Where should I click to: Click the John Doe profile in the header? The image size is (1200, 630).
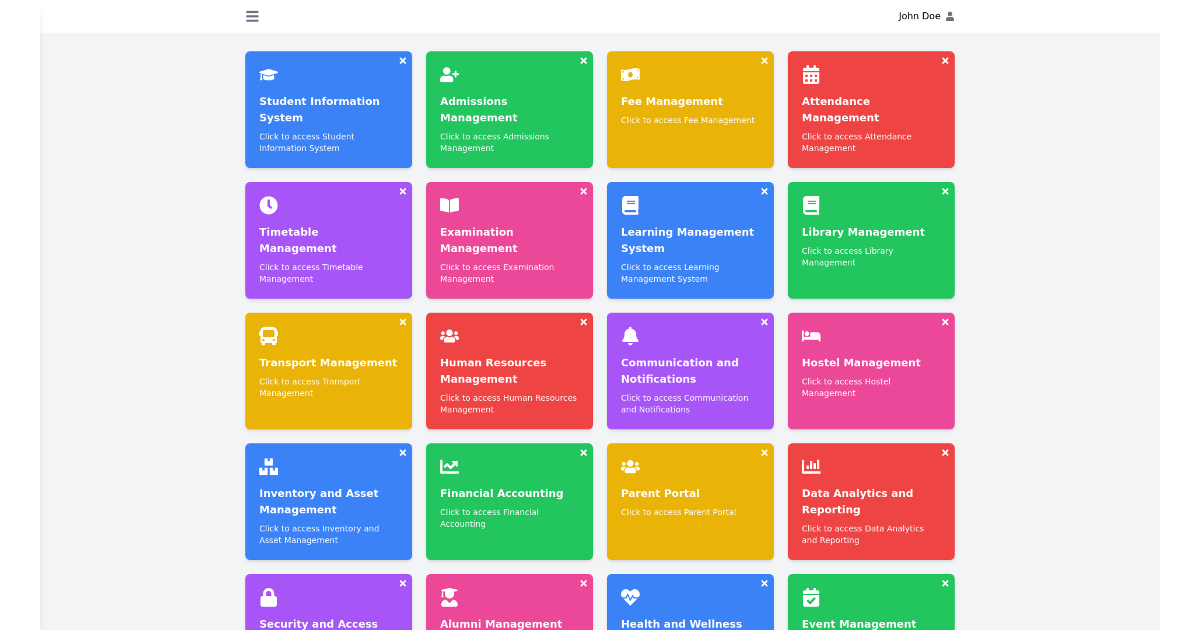[x=926, y=16]
